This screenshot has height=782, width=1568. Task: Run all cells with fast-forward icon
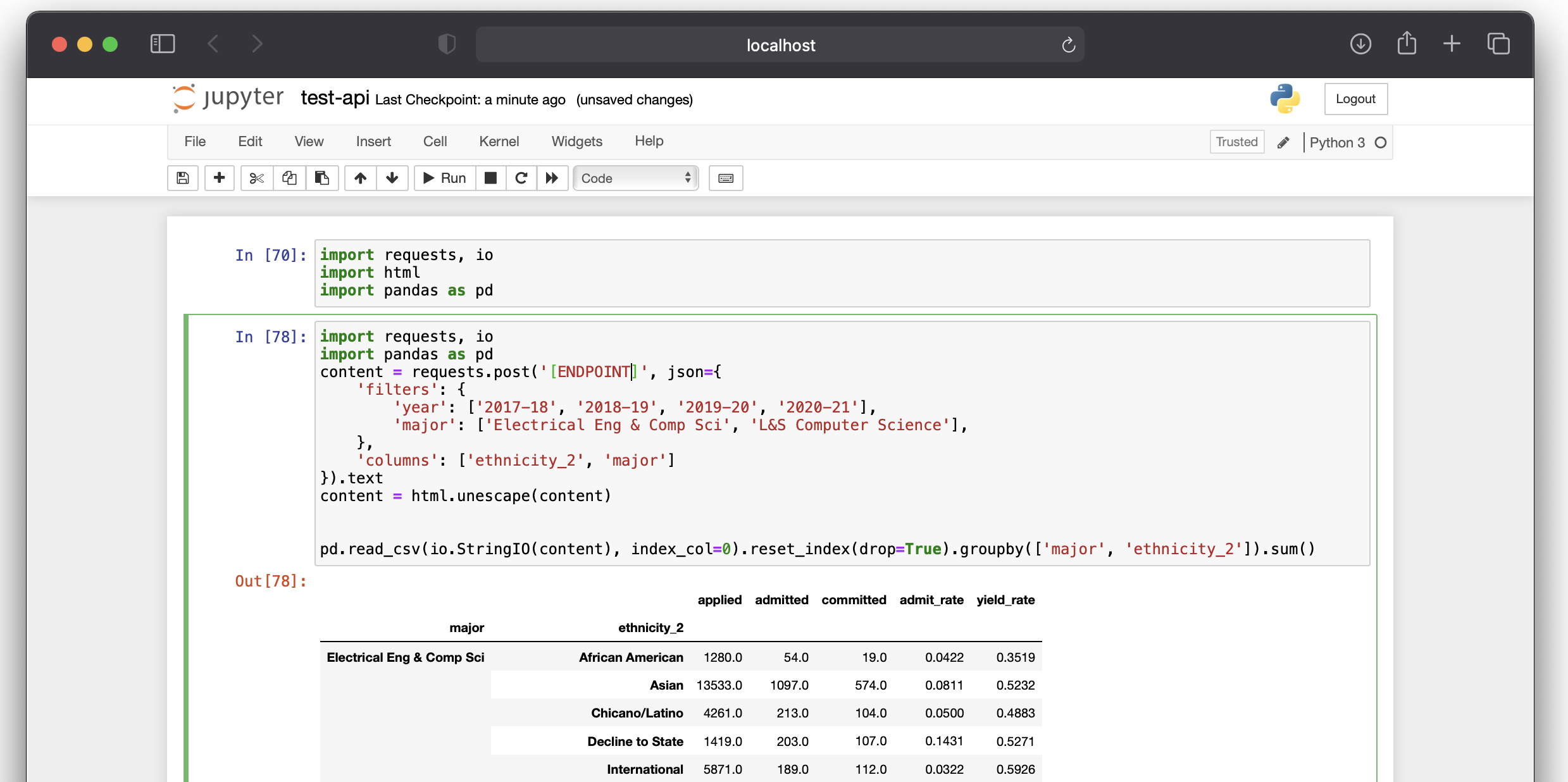(551, 178)
